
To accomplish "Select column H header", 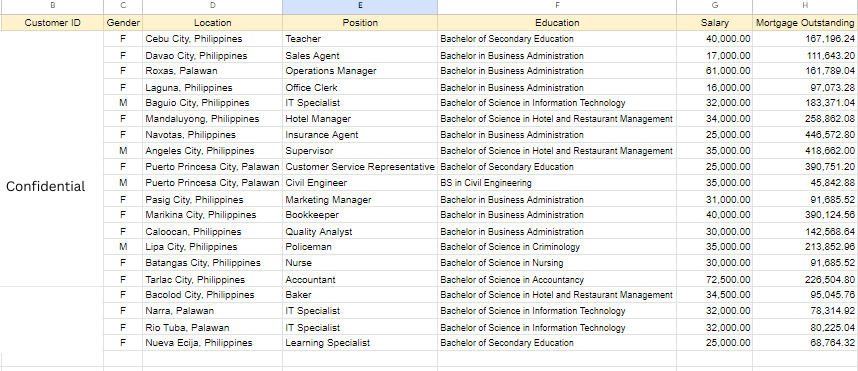I will pyautogui.click(x=805, y=5).
